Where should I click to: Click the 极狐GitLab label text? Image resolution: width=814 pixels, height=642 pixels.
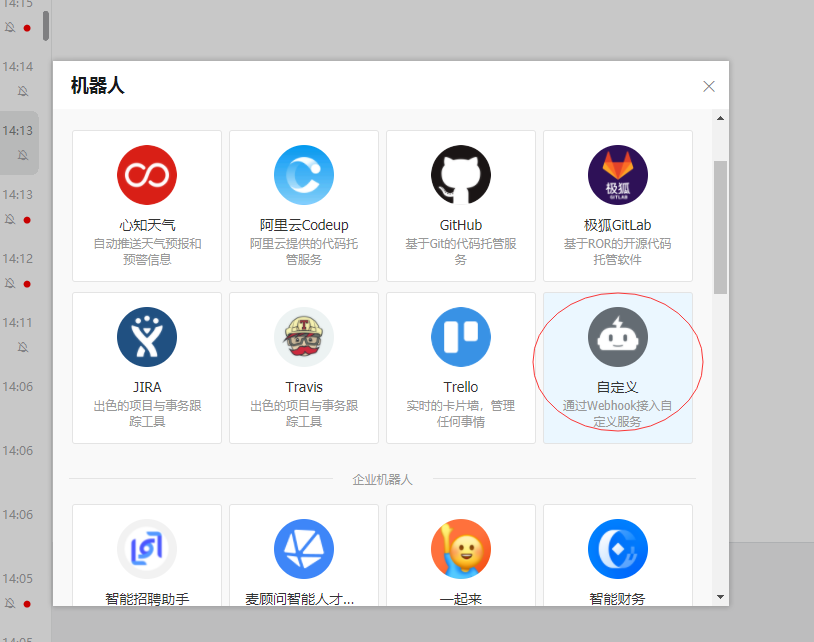pos(618,225)
